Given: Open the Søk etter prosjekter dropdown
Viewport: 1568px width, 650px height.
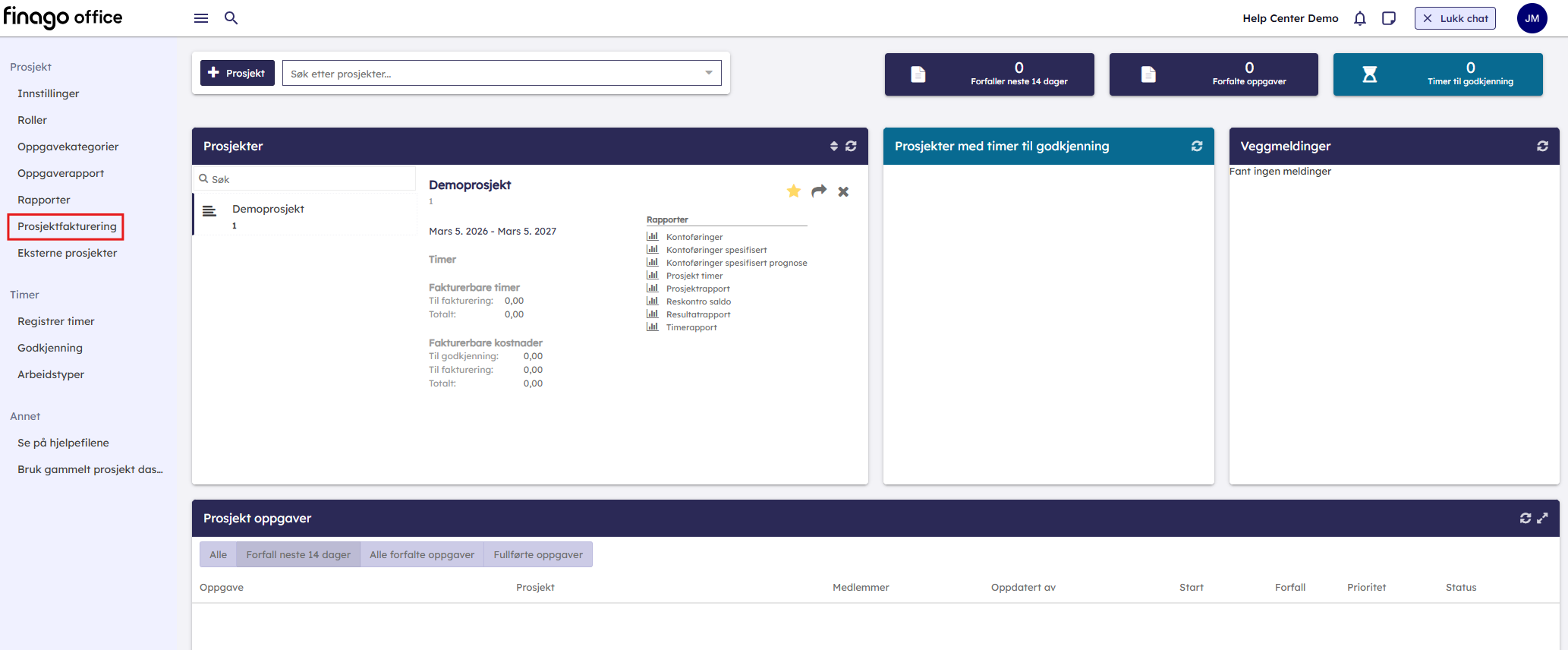Looking at the screenshot, I should pos(708,74).
